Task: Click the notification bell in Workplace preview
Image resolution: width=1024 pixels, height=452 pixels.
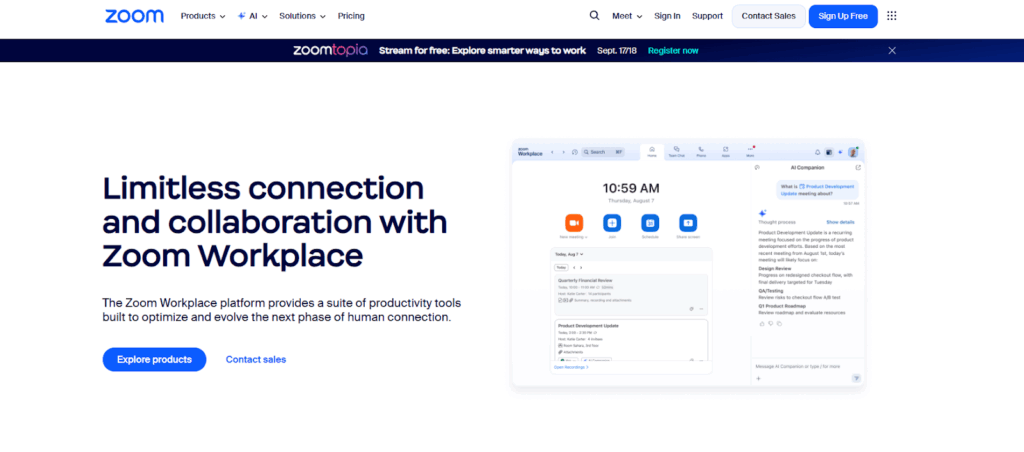Action: click(817, 152)
